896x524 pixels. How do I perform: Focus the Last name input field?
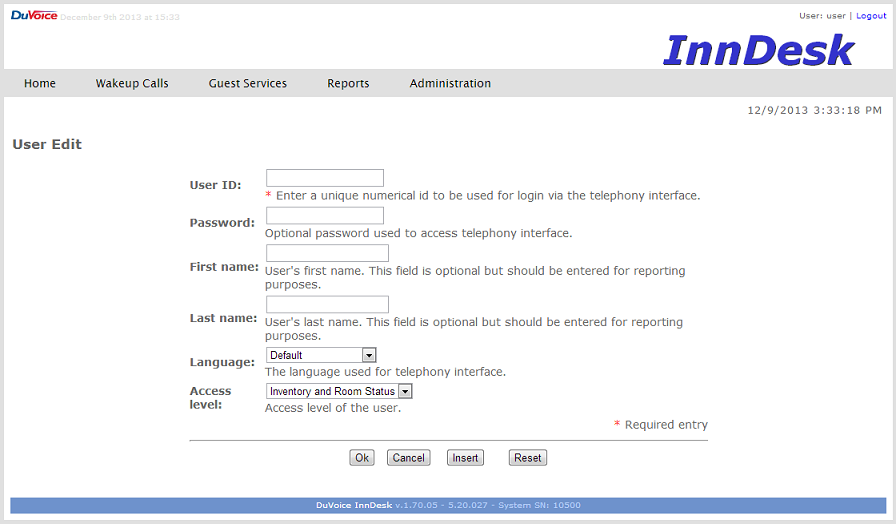(x=327, y=304)
